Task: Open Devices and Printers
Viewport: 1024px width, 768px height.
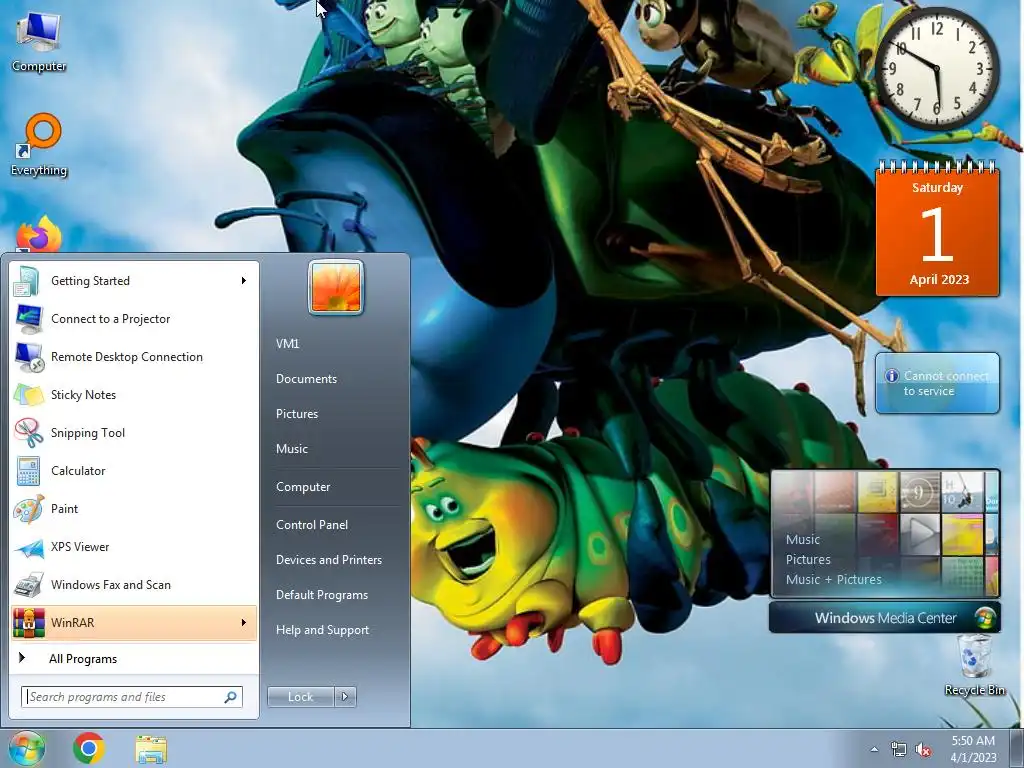Action: click(x=329, y=560)
